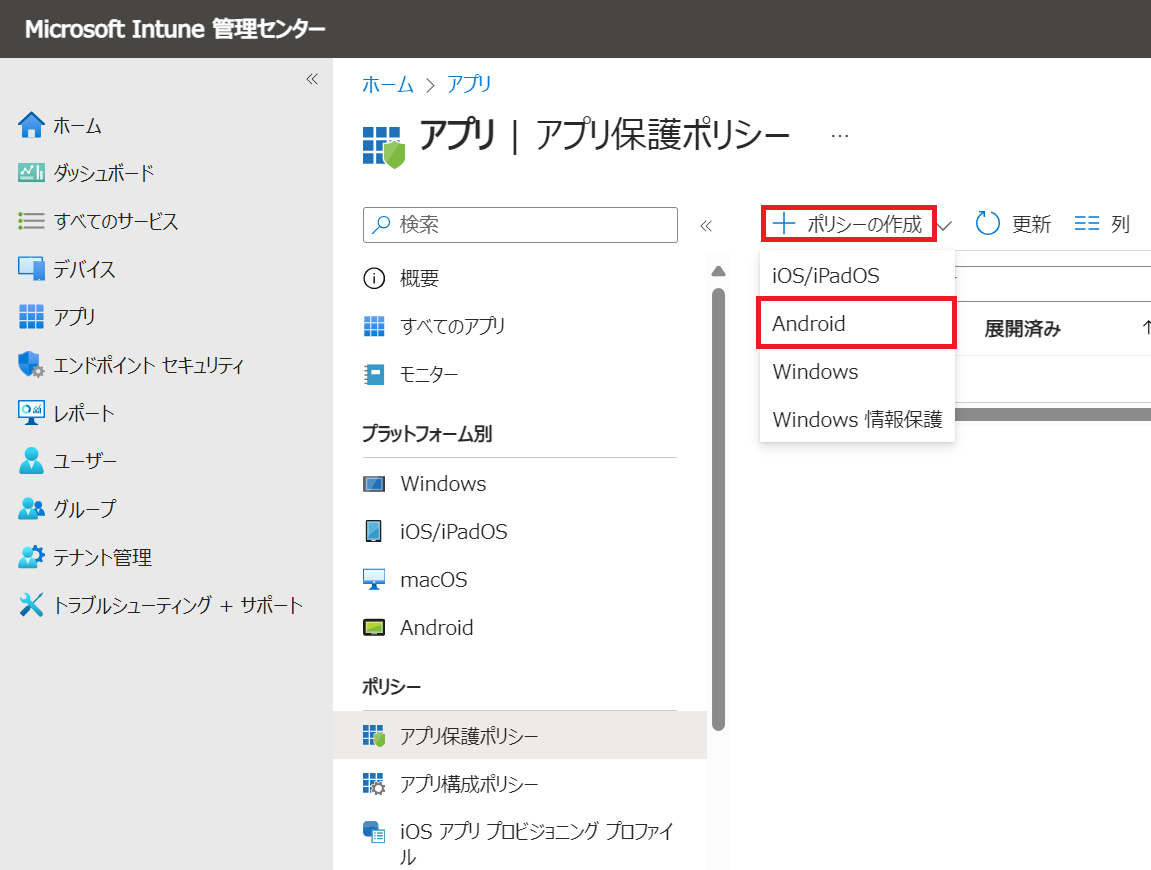Click the 展開済み column sort arrow
Screen dimensions: 1151x870
point(1146,327)
